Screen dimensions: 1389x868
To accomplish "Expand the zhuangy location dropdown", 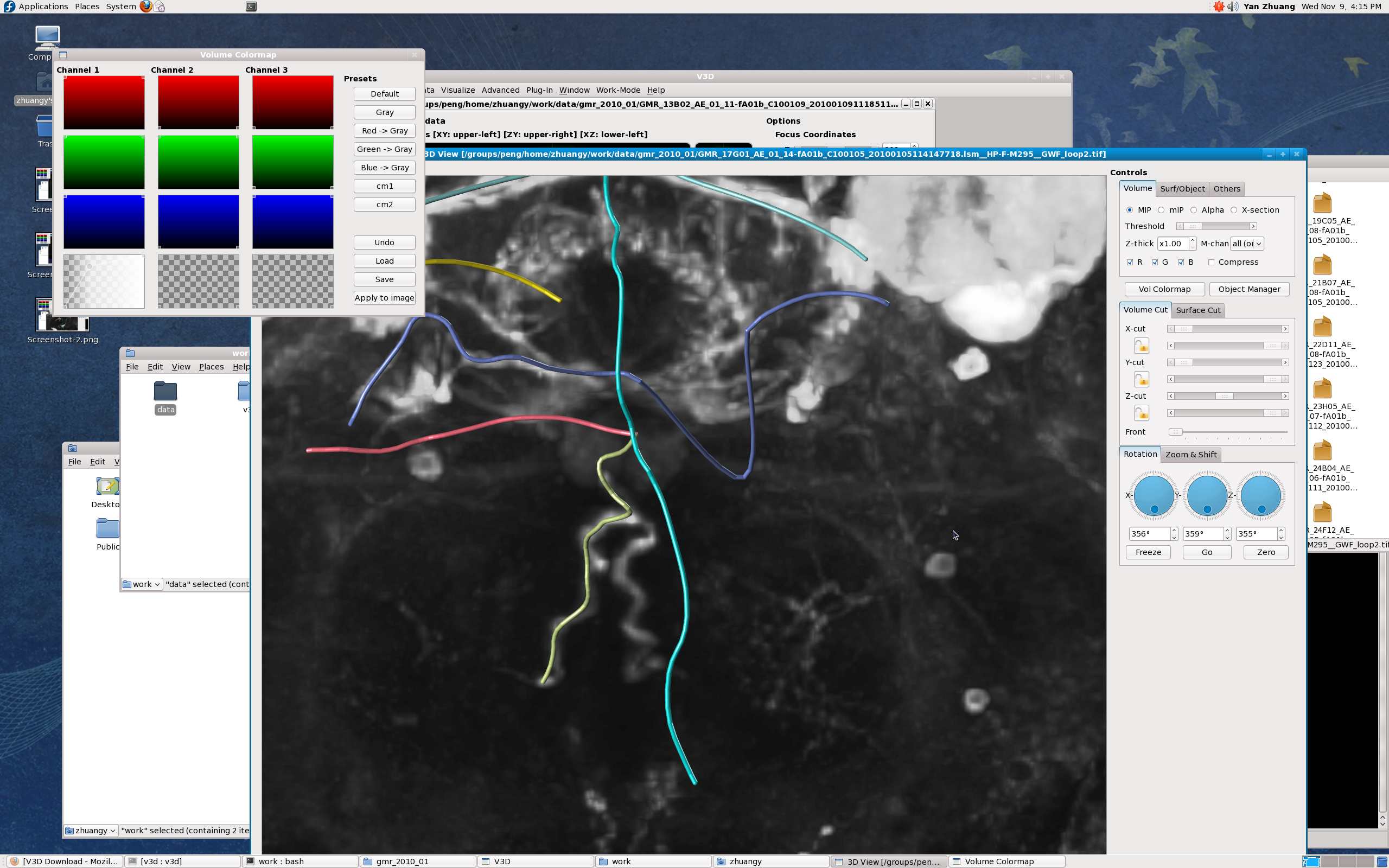I will point(91,830).
